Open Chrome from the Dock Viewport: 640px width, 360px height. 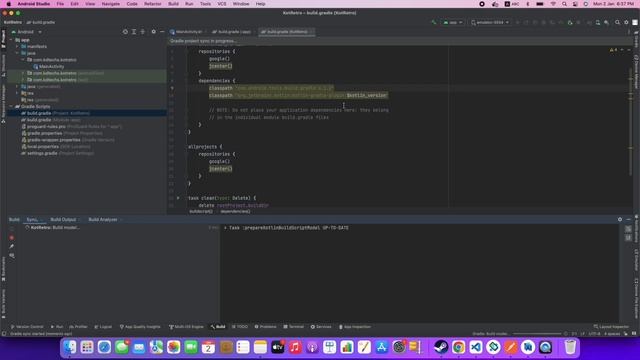(x=458, y=347)
